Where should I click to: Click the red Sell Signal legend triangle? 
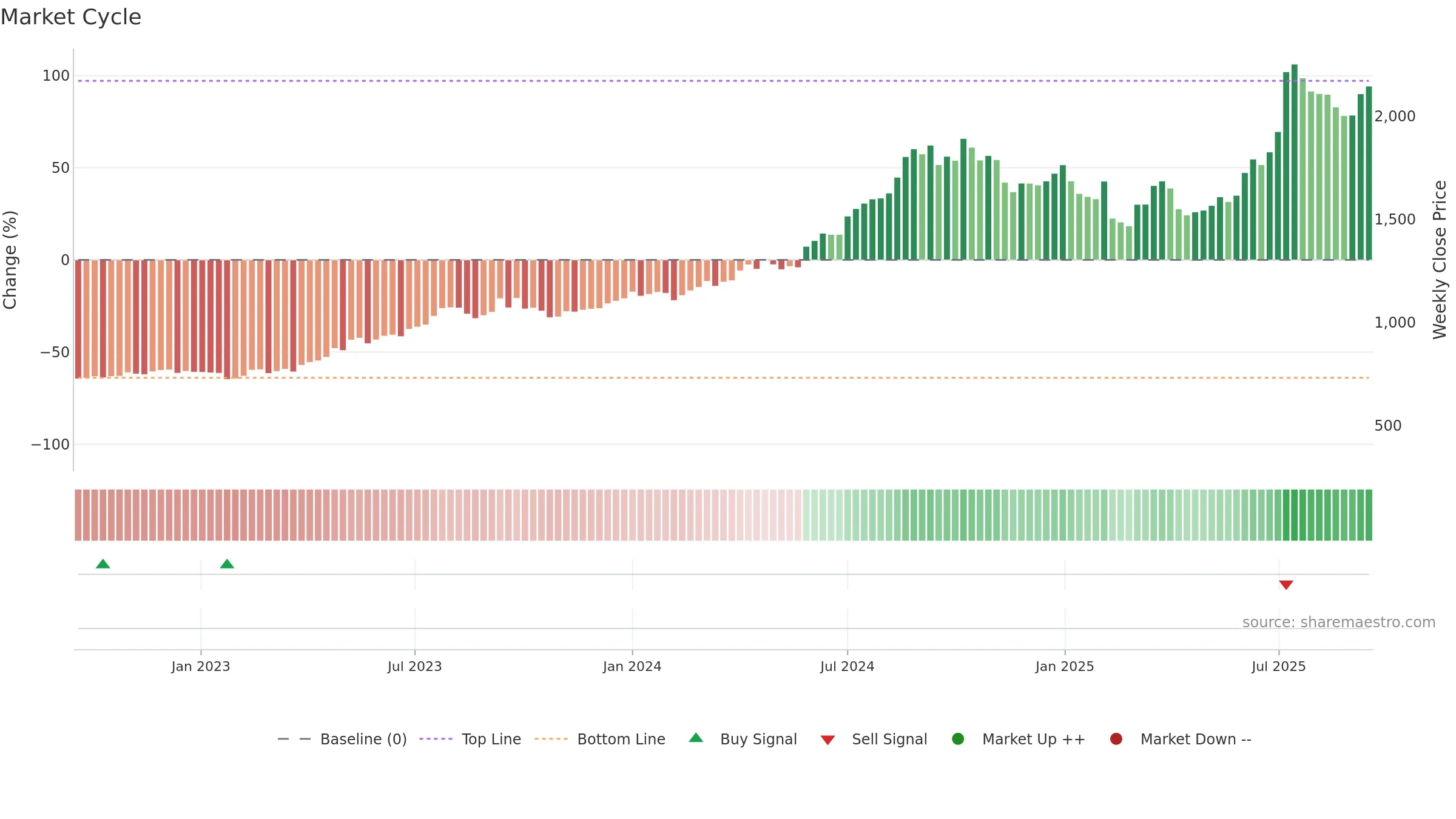[827, 740]
